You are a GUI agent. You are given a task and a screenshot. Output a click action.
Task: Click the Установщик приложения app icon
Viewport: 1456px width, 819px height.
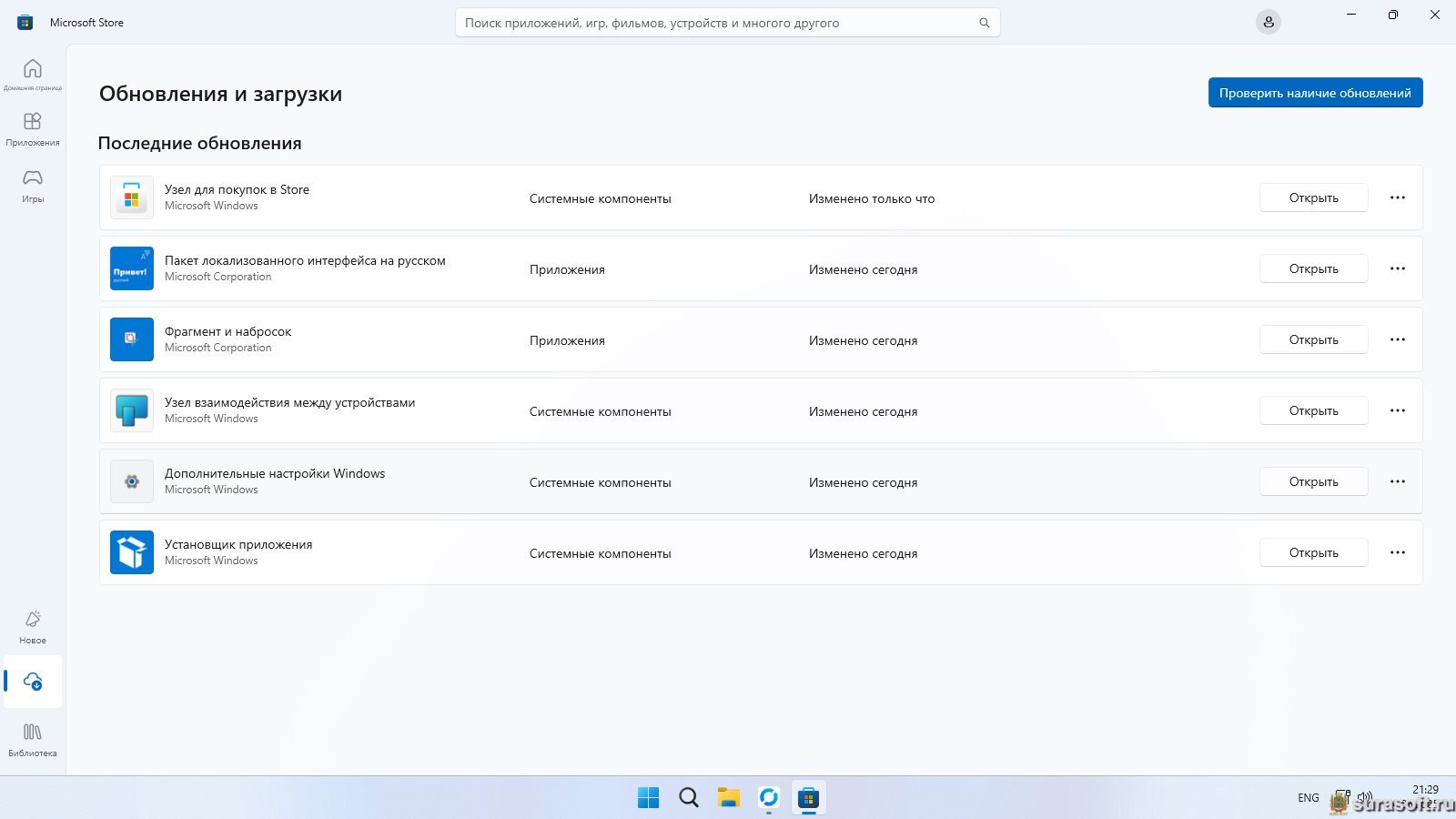pos(132,552)
